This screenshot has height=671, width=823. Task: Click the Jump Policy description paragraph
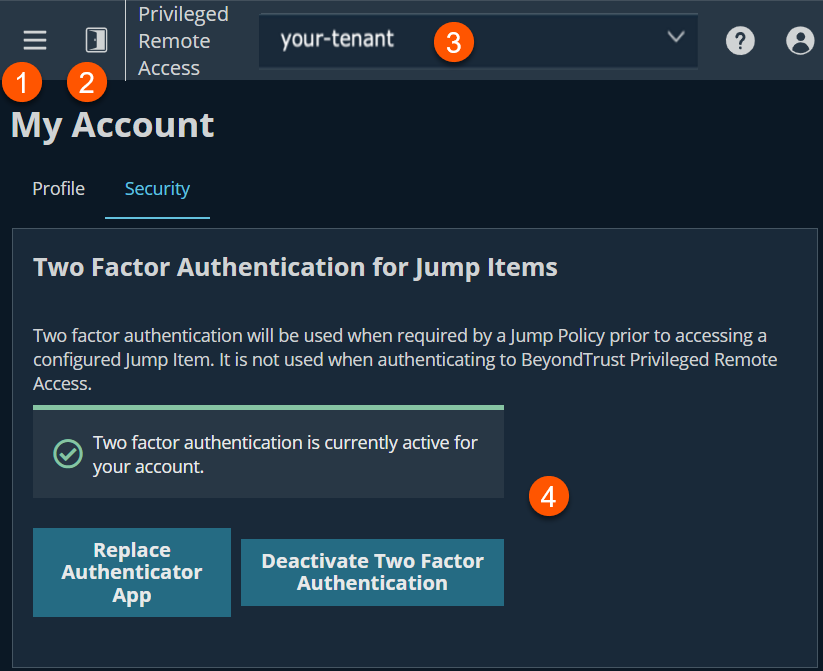click(x=405, y=360)
